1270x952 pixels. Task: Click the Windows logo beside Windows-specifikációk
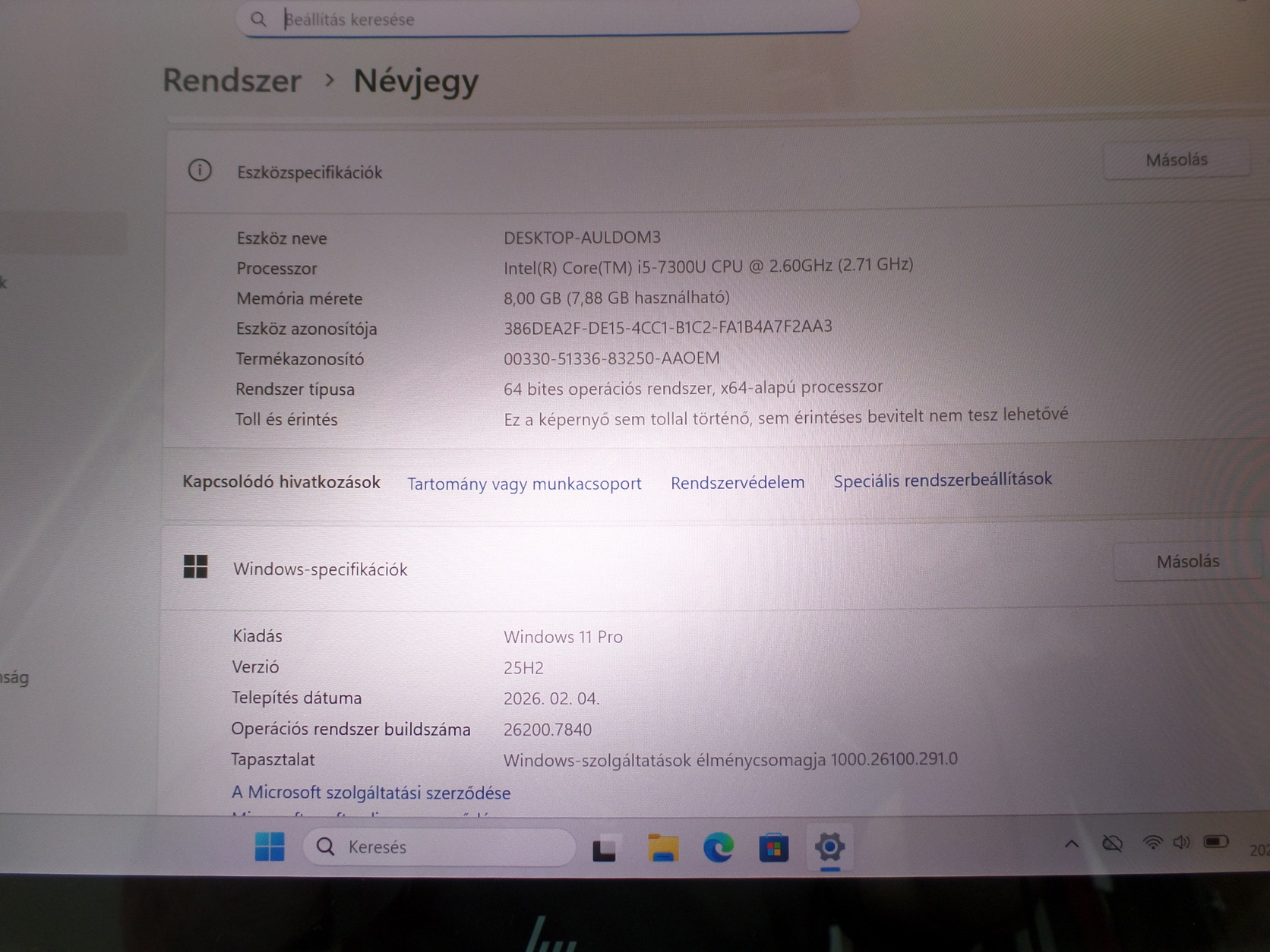pyautogui.click(x=195, y=566)
